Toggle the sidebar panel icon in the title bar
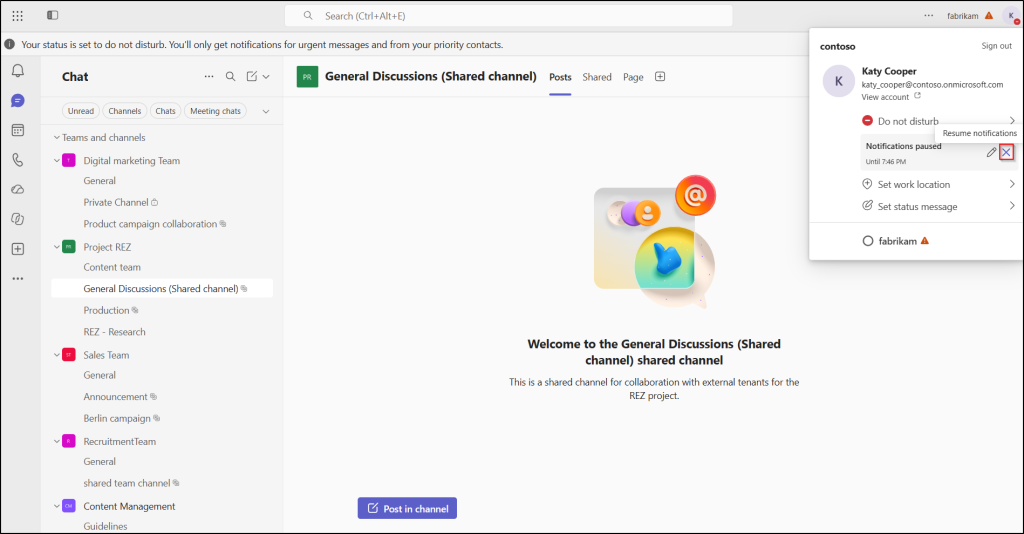 click(x=53, y=15)
